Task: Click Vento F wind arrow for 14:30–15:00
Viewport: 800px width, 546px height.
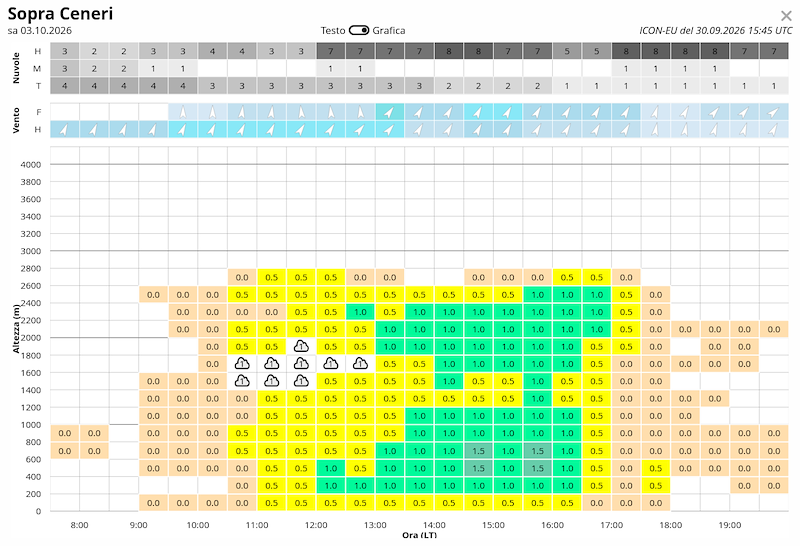Action: pyautogui.click(x=479, y=112)
